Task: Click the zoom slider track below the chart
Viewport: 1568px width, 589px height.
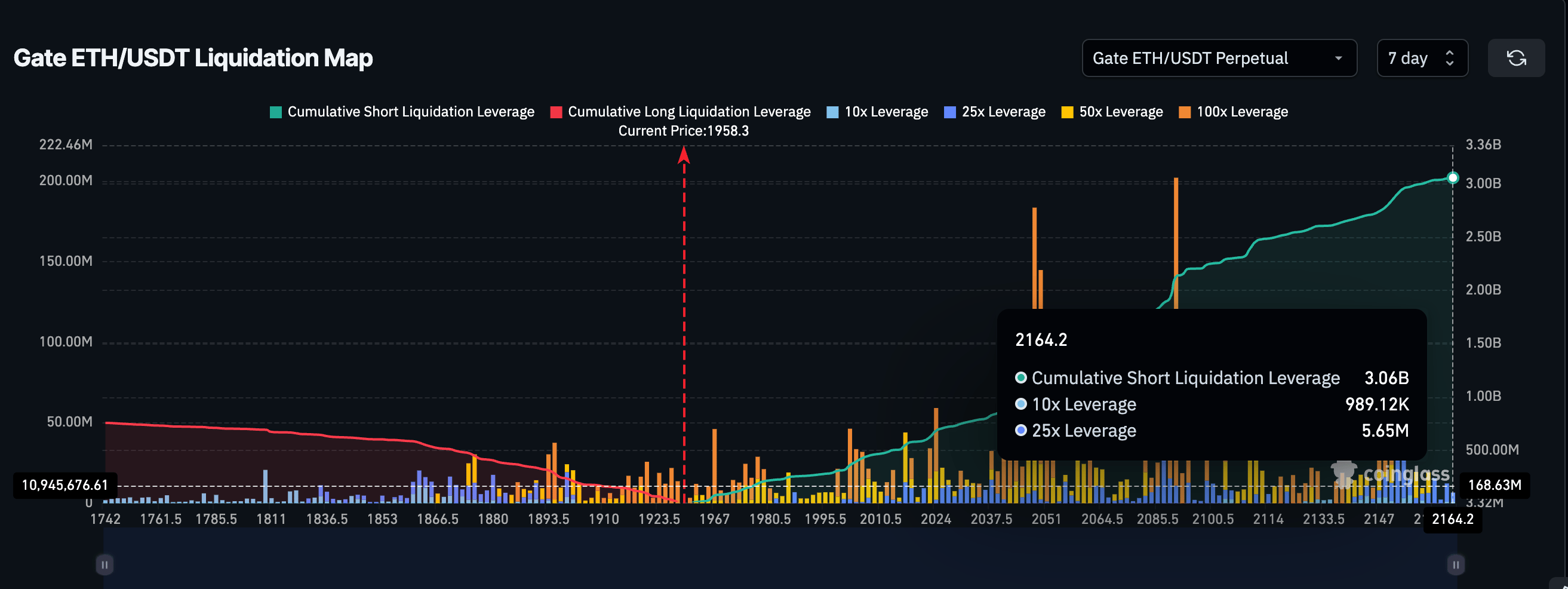Action: 779,565
